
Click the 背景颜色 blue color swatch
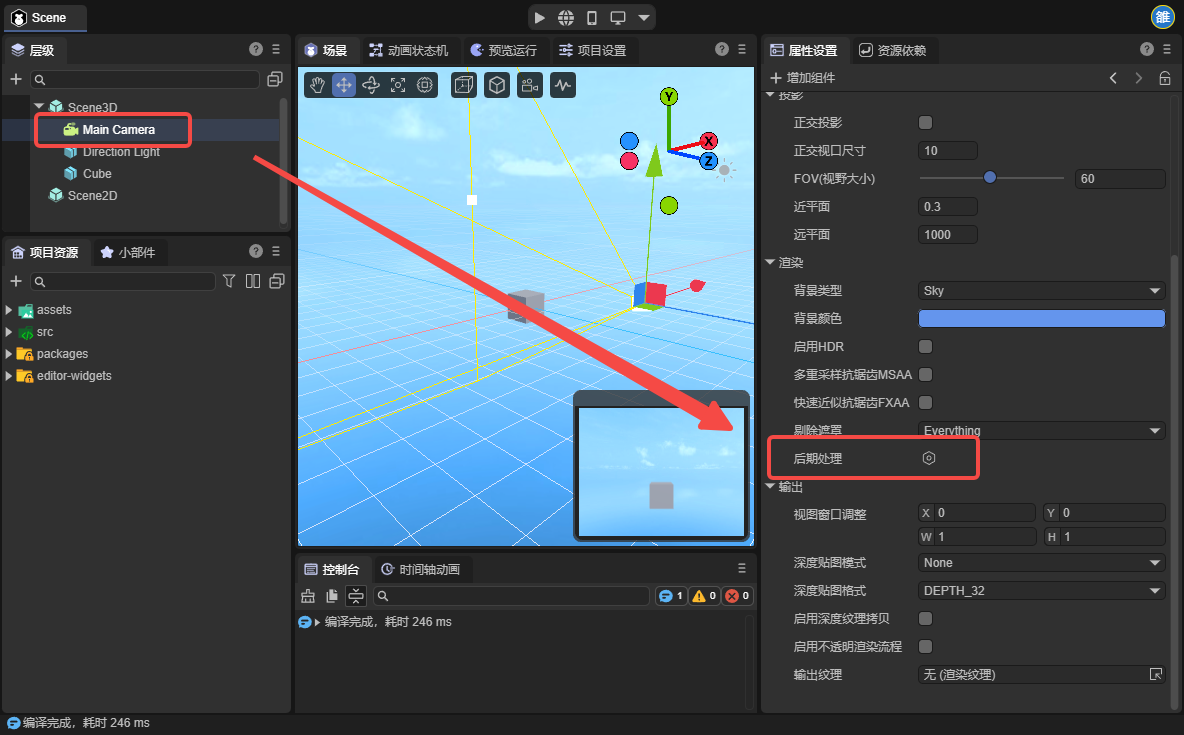click(1041, 319)
